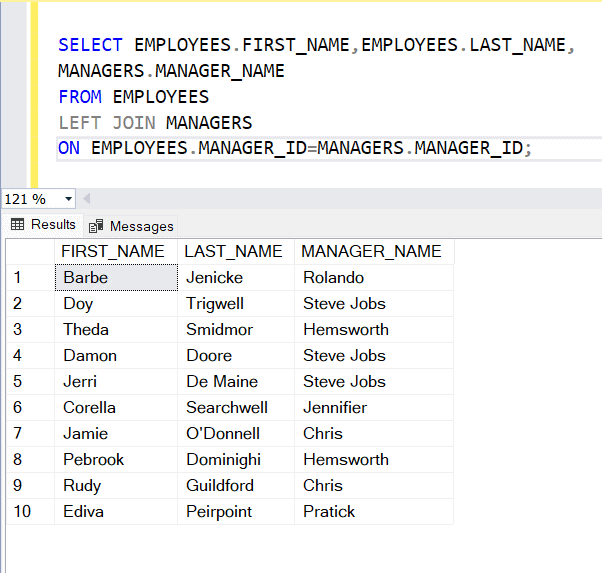Select the cell 'Doy'
This screenshot has width=602, height=573.
click(116, 304)
